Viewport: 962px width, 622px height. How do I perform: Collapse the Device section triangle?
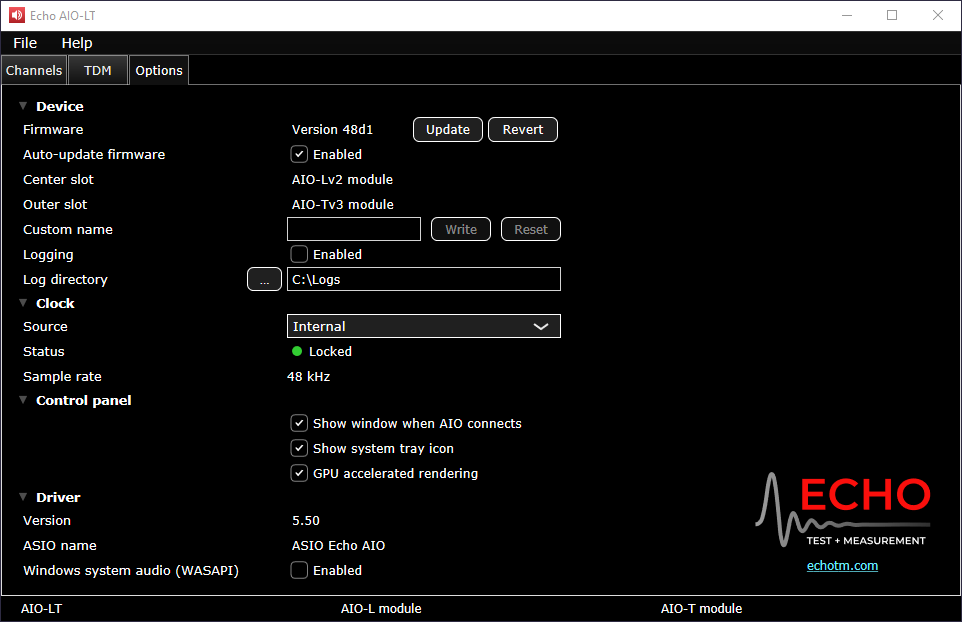pos(23,106)
